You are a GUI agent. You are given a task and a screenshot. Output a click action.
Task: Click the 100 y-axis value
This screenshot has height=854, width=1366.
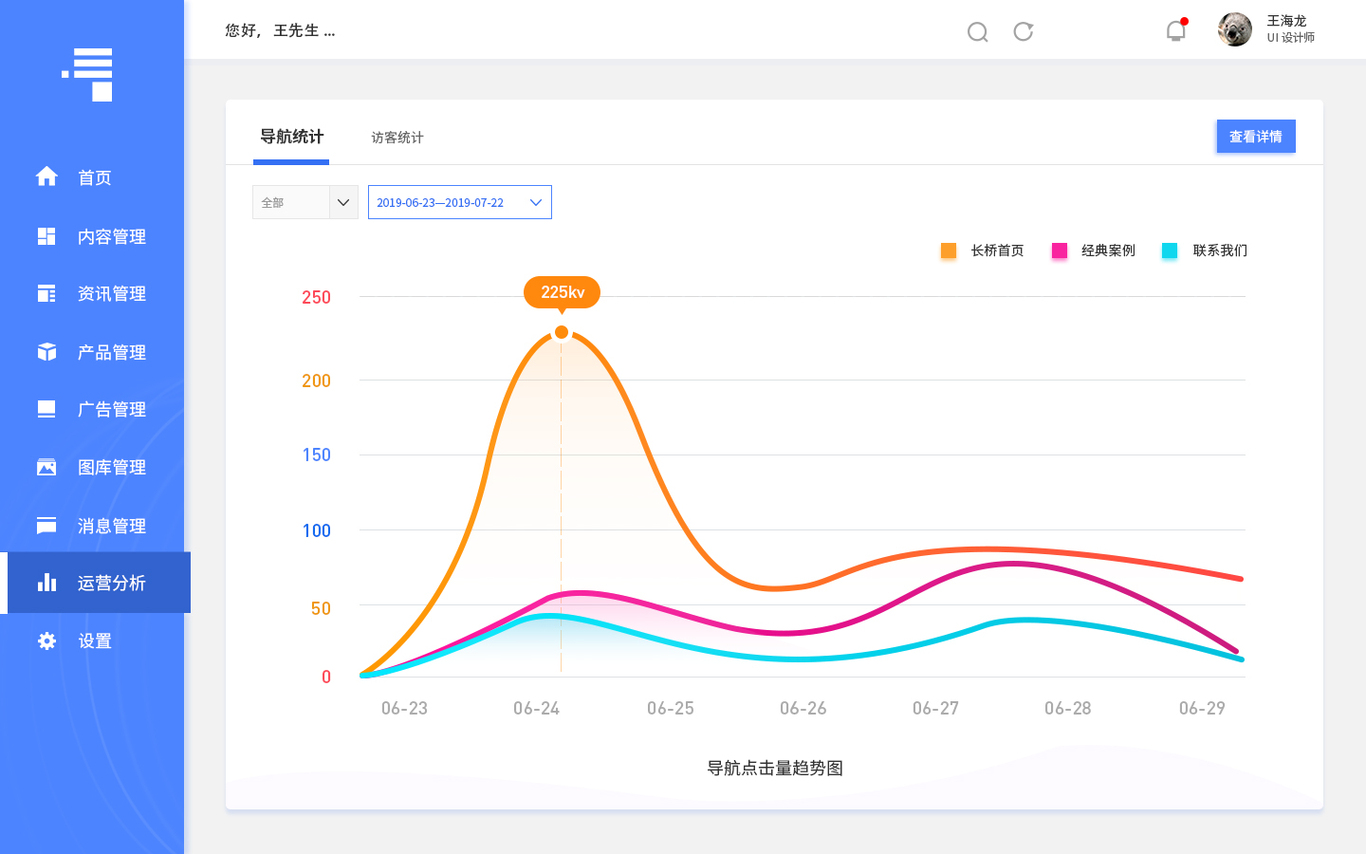click(x=316, y=530)
